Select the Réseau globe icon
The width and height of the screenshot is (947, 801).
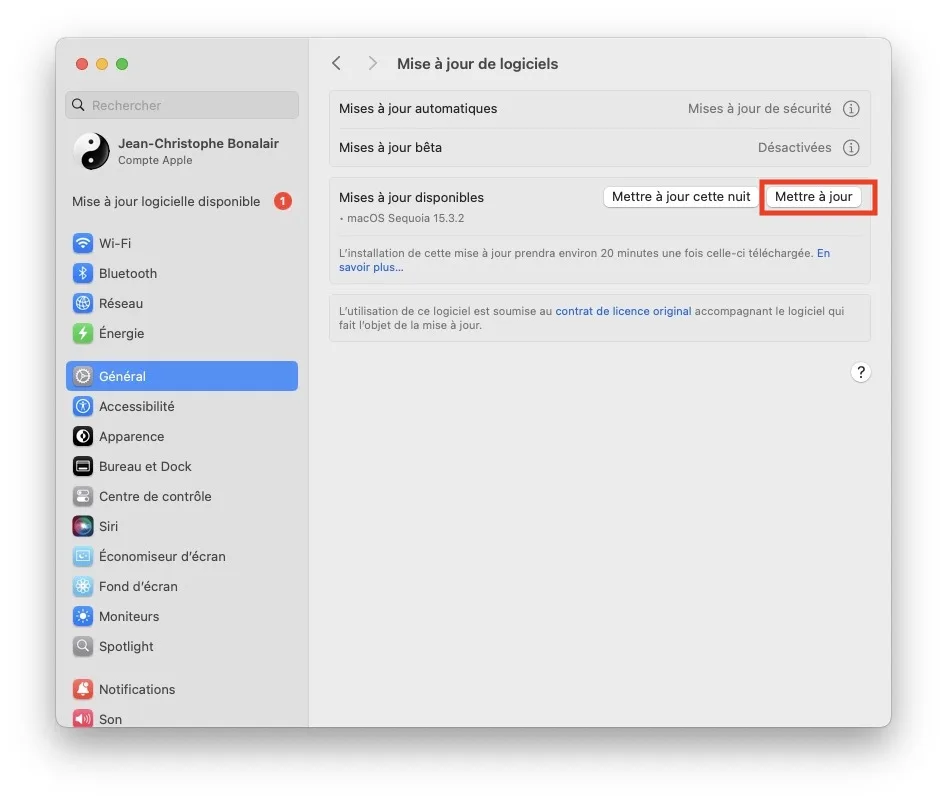[83, 303]
